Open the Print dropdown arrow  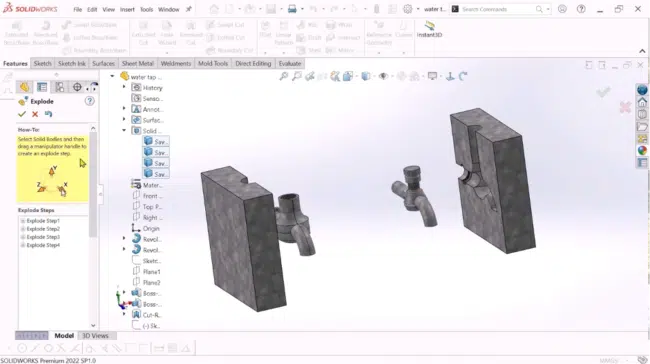point(302,9)
